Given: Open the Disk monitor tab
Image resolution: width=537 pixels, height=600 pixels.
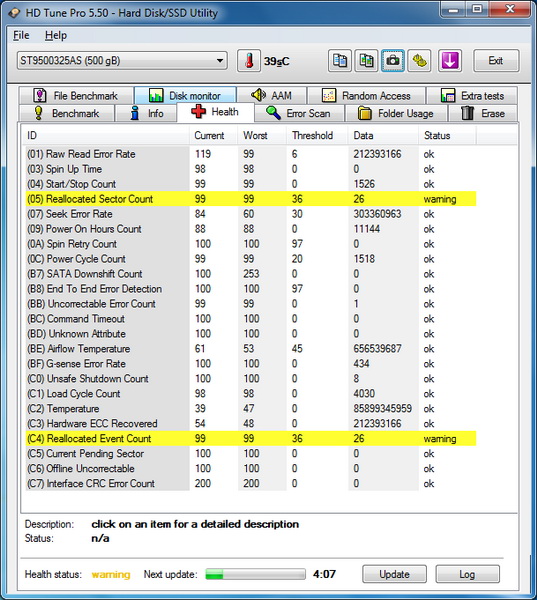Looking at the screenshot, I should (x=185, y=95).
